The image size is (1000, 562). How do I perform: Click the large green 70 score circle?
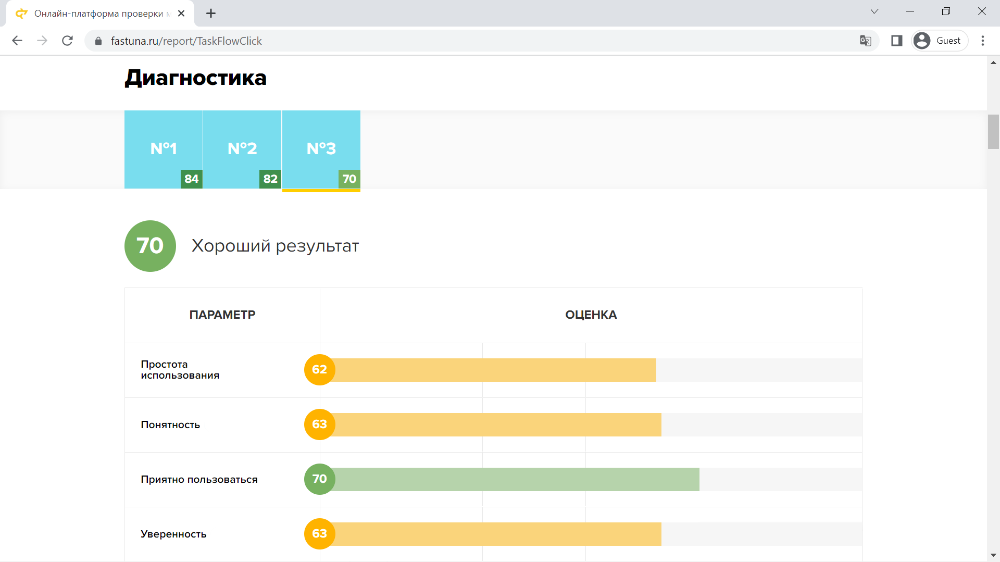(150, 246)
